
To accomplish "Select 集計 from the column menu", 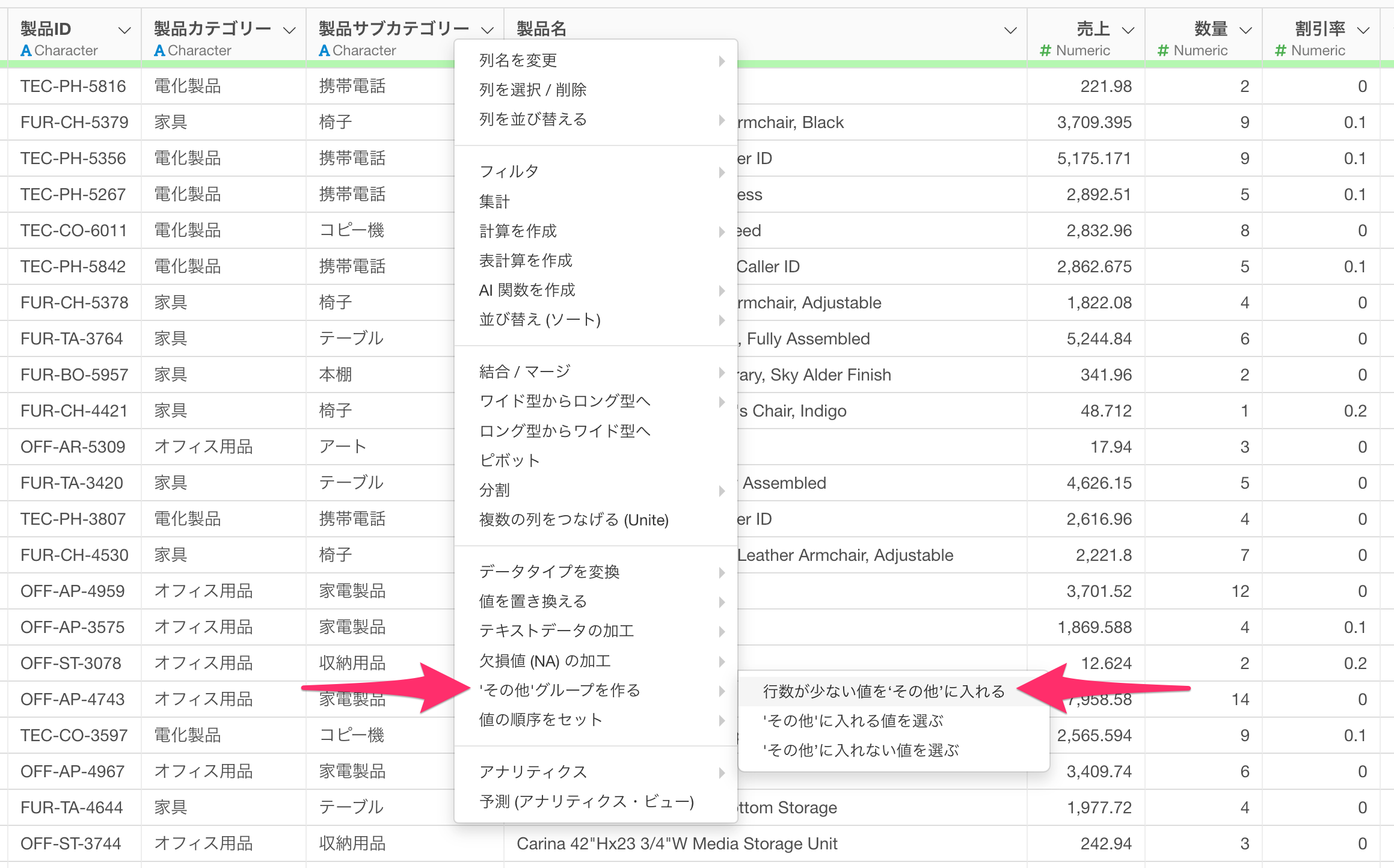I will pos(494,201).
